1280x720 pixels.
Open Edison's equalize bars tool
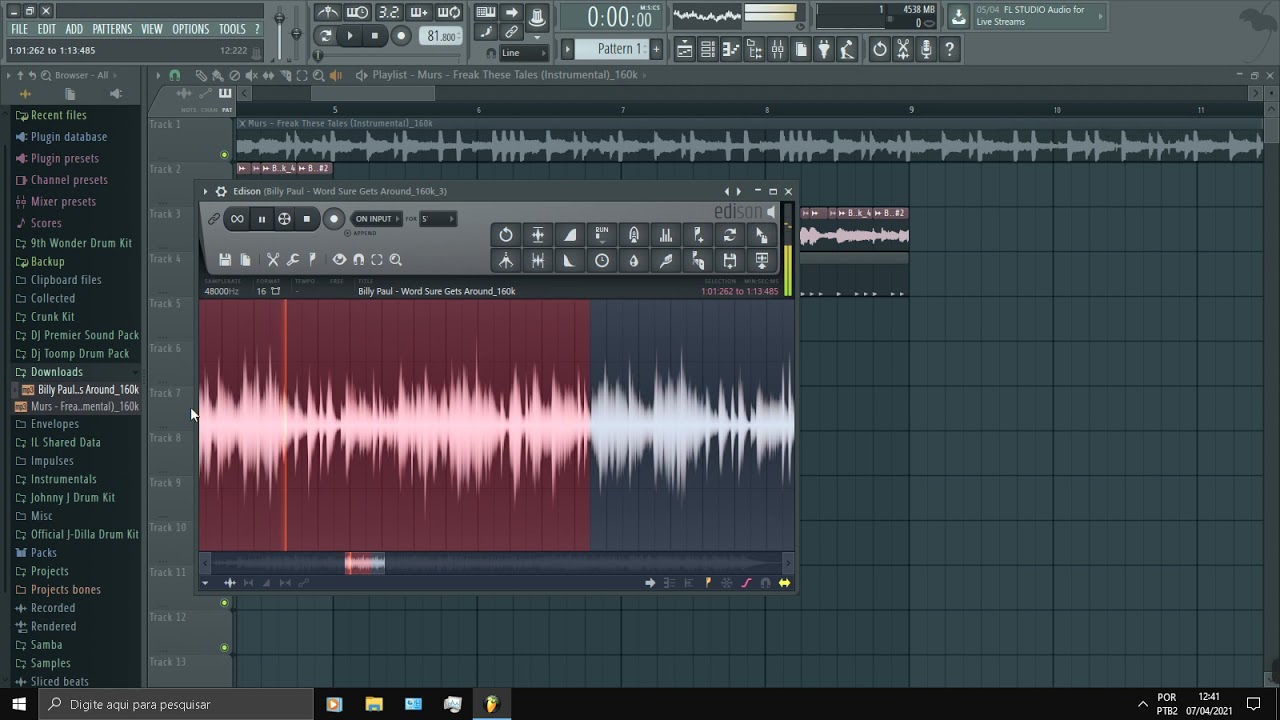666,235
